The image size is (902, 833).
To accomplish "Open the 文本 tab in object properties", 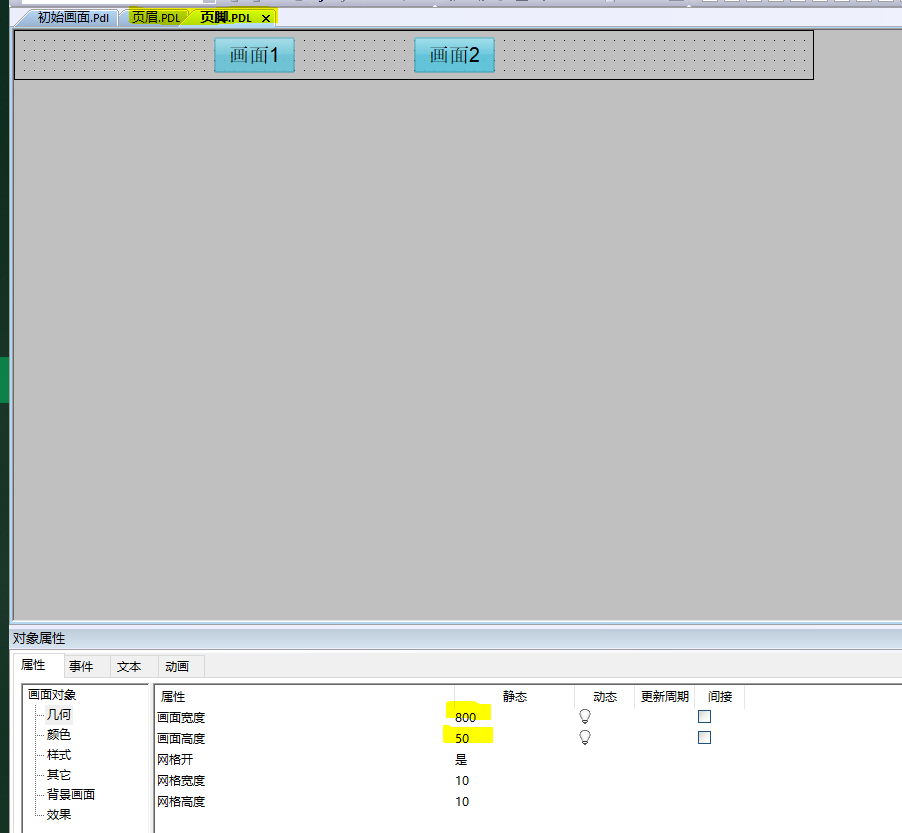I will 129,666.
